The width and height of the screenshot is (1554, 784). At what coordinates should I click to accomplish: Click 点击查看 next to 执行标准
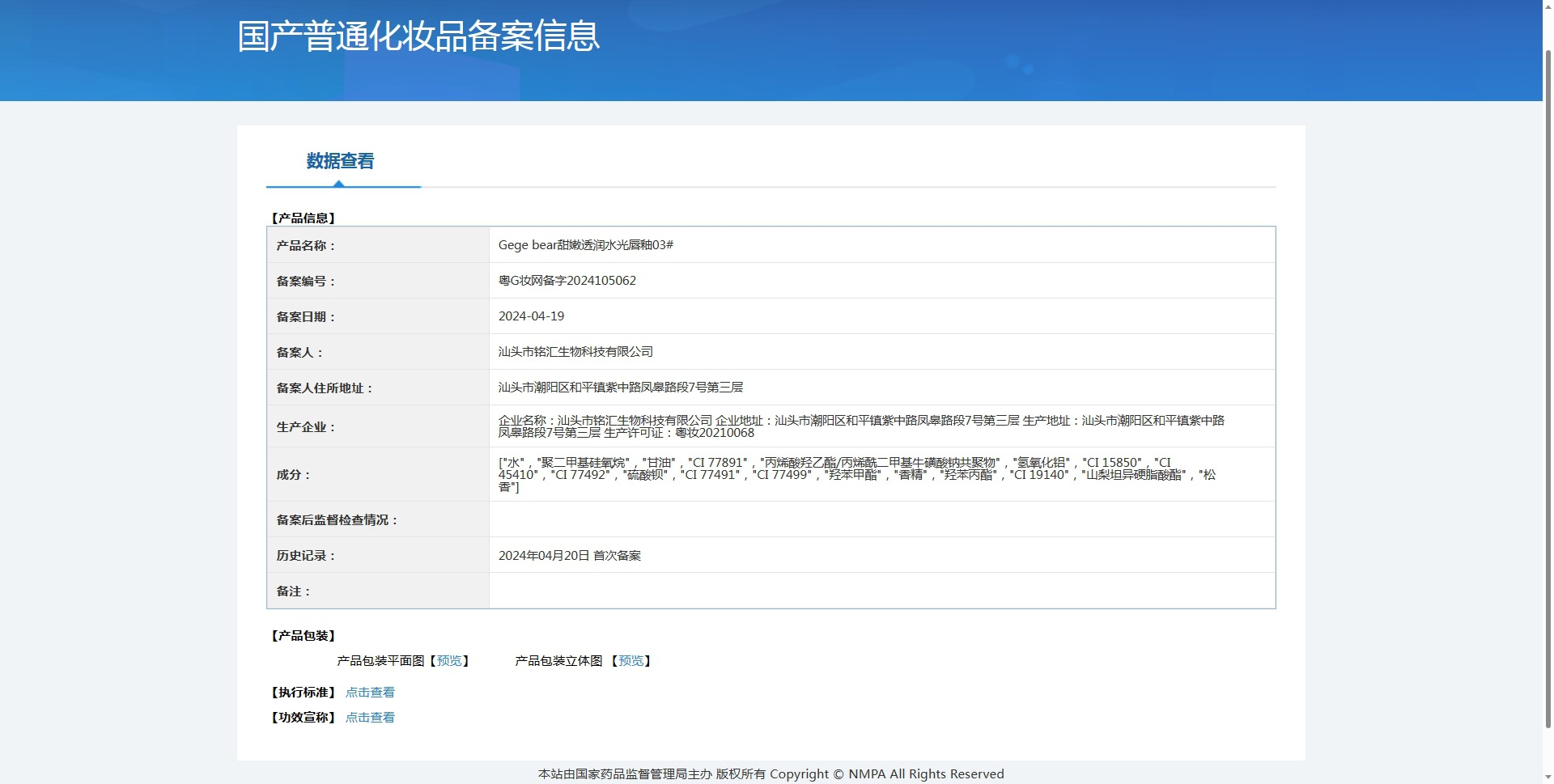[x=370, y=693]
